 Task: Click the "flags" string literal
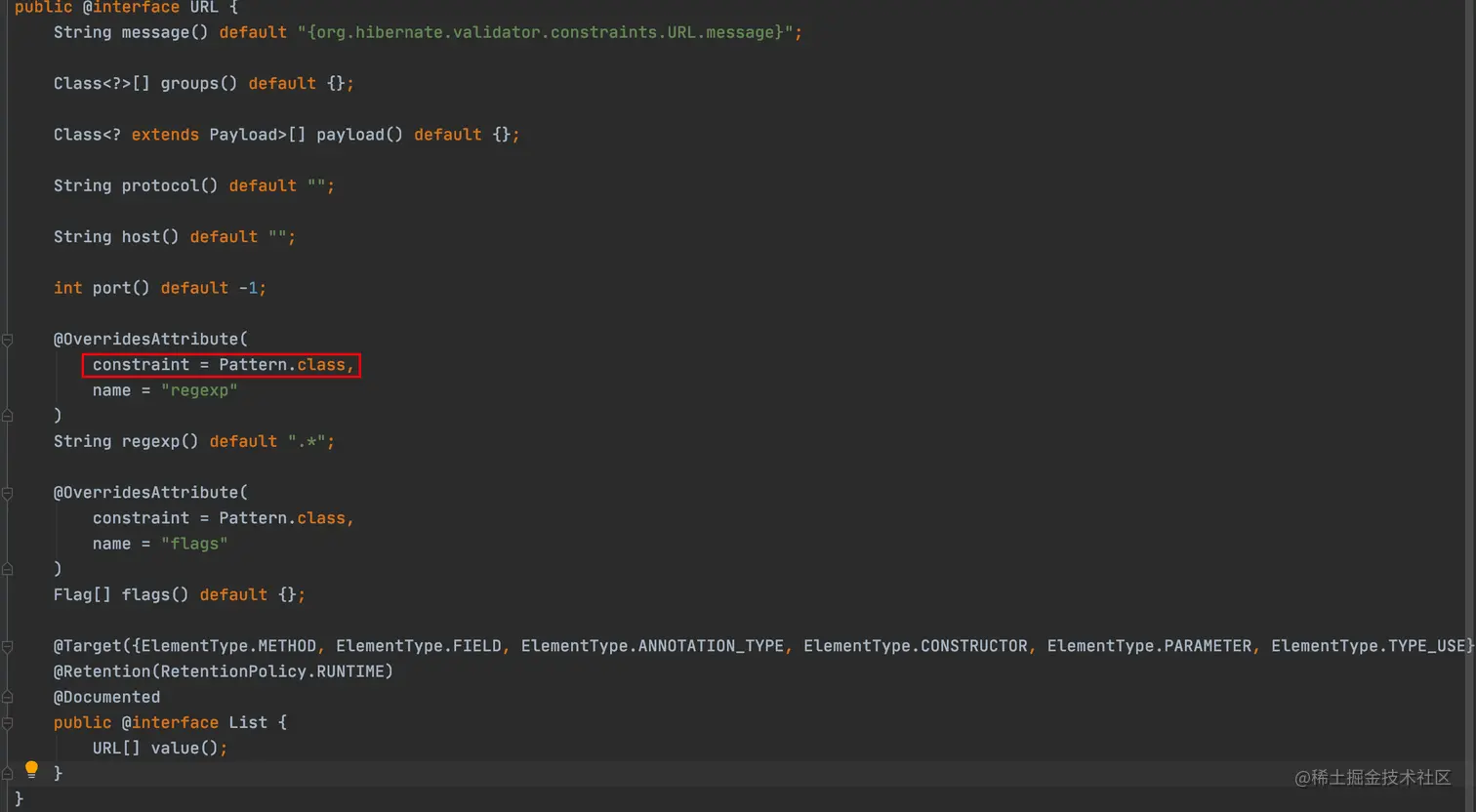194,544
